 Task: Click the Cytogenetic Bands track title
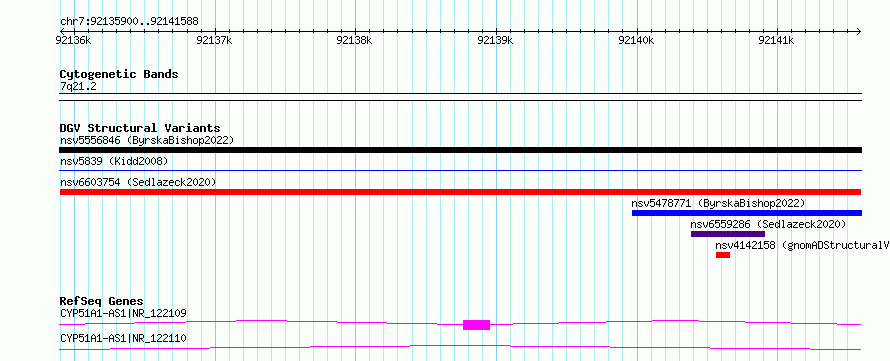click(x=119, y=74)
